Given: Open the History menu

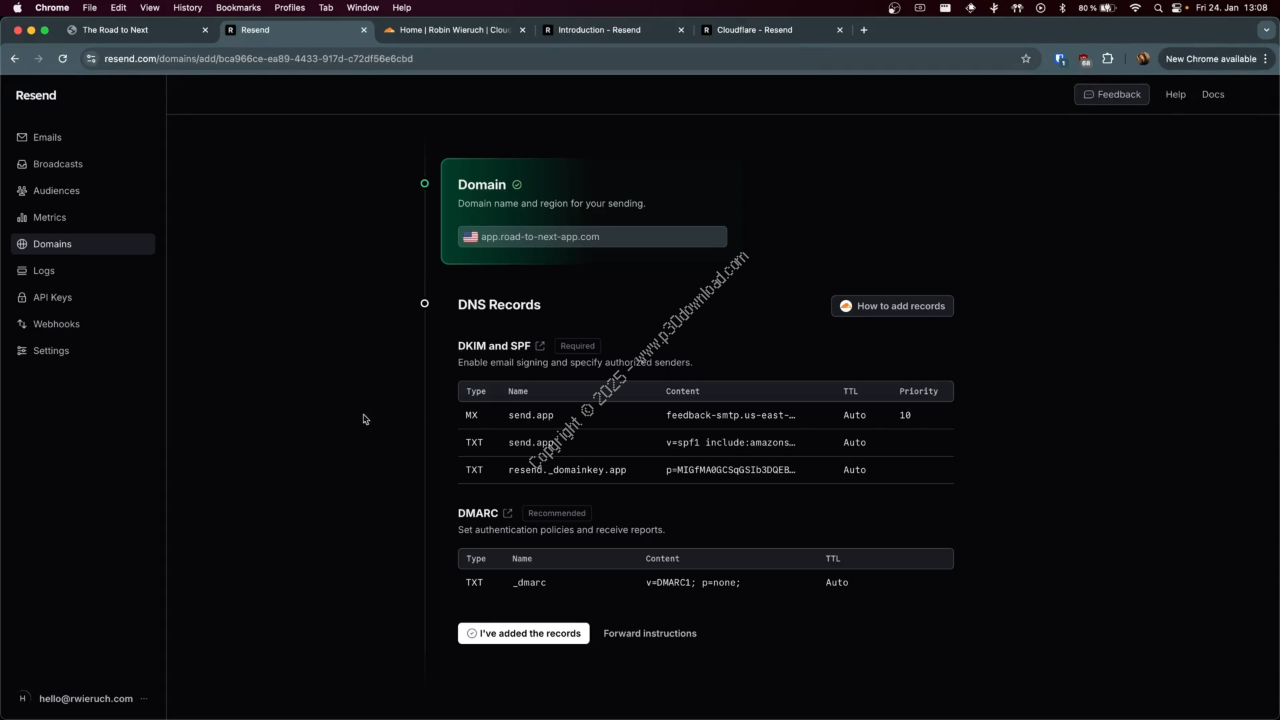Looking at the screenshot, I should click(187, 7).
